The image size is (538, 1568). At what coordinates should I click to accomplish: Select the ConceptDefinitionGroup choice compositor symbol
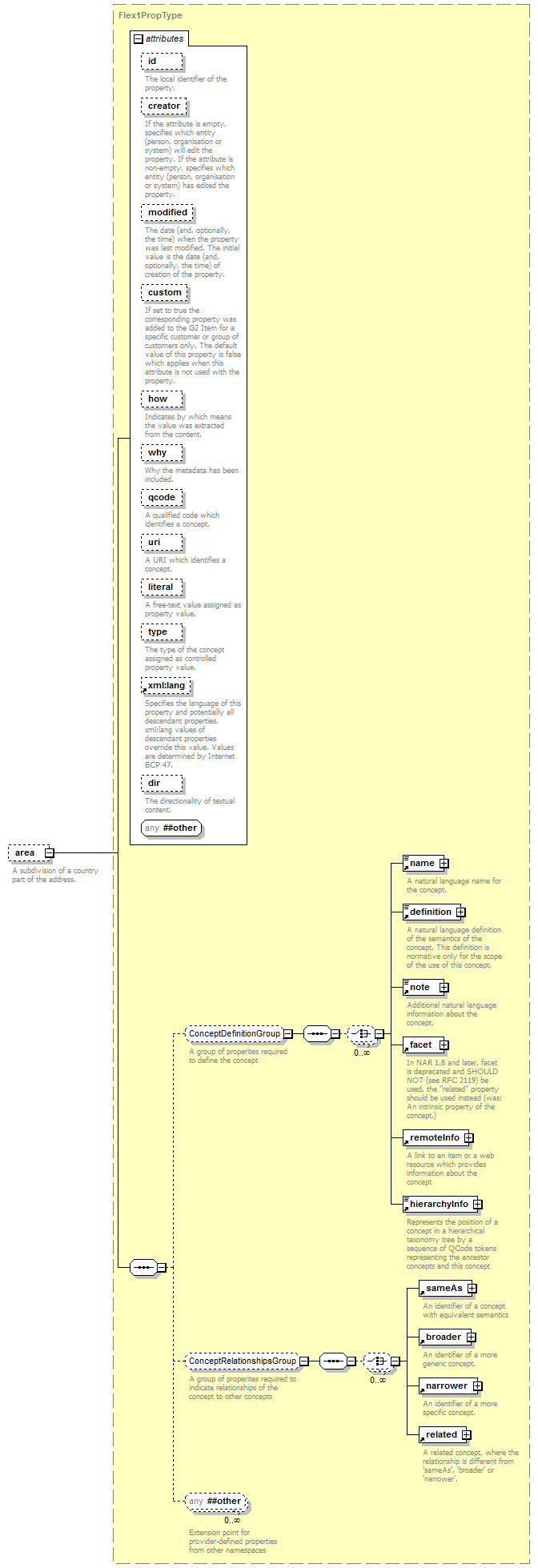361,1034
